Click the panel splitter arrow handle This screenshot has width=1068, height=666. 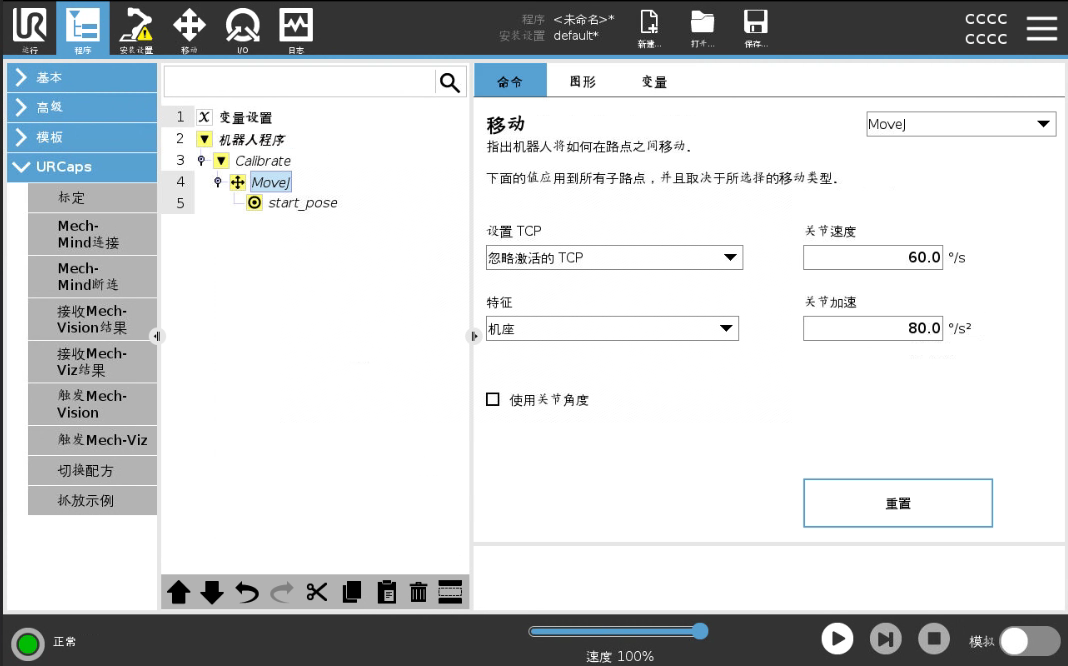474,336
